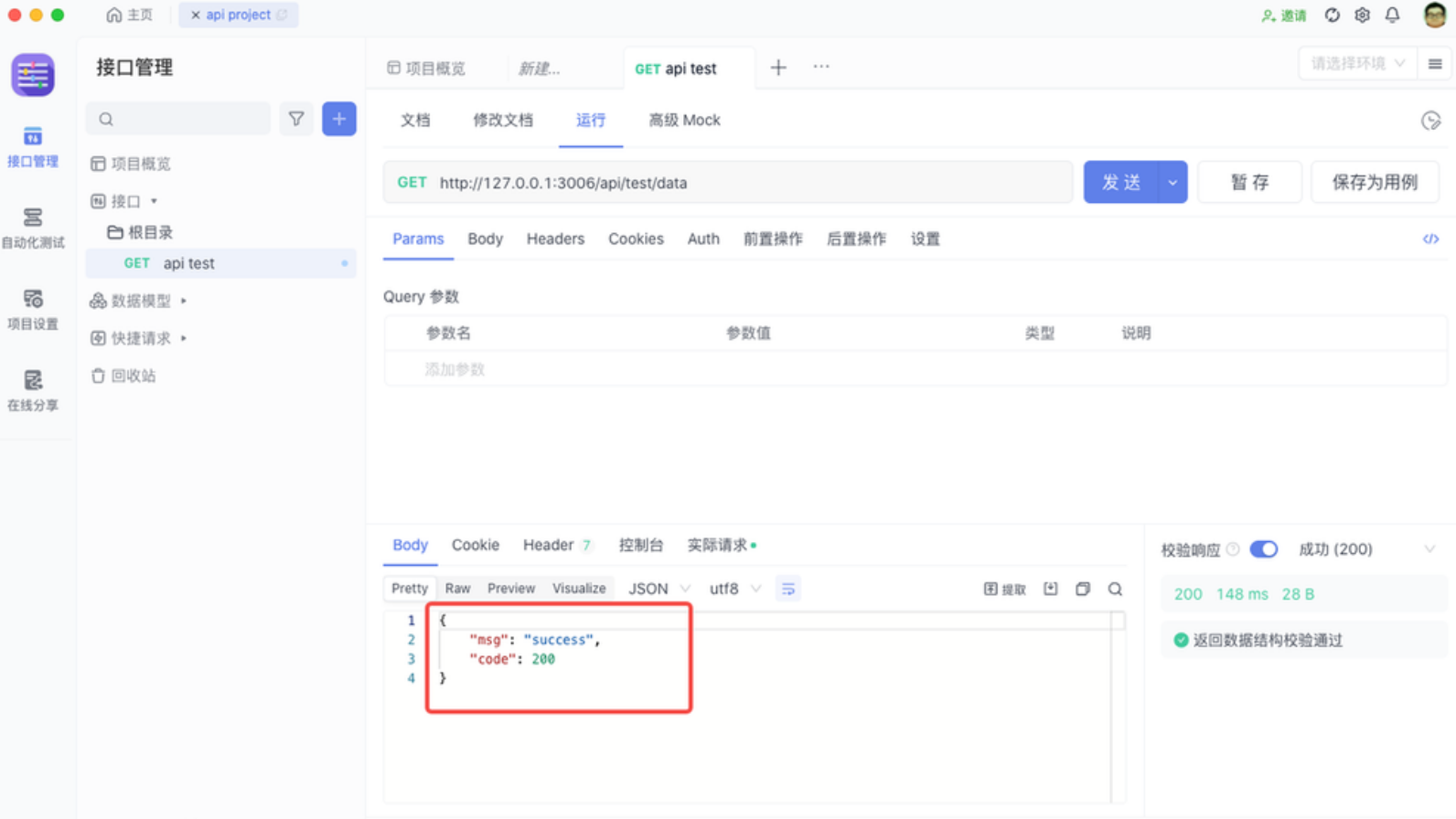Toggle the 校验响应 switch

[x=1263, y=549]
